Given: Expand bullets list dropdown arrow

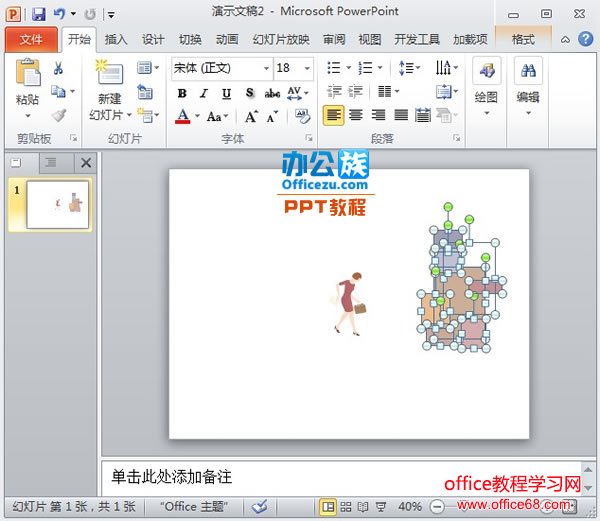Looking at the screenshot, I should tap(349, 68).
